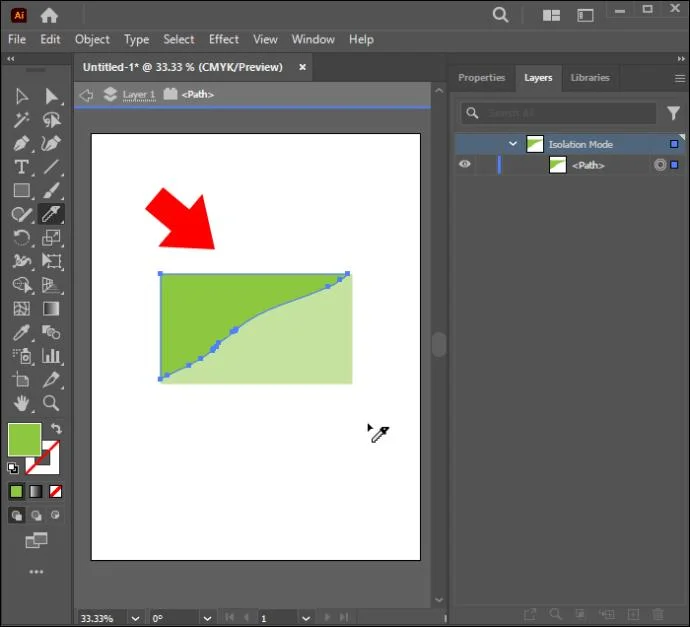Choose the Mesh tool
The height and width of the screenshot is (627, 690).
tap(21, 309)
